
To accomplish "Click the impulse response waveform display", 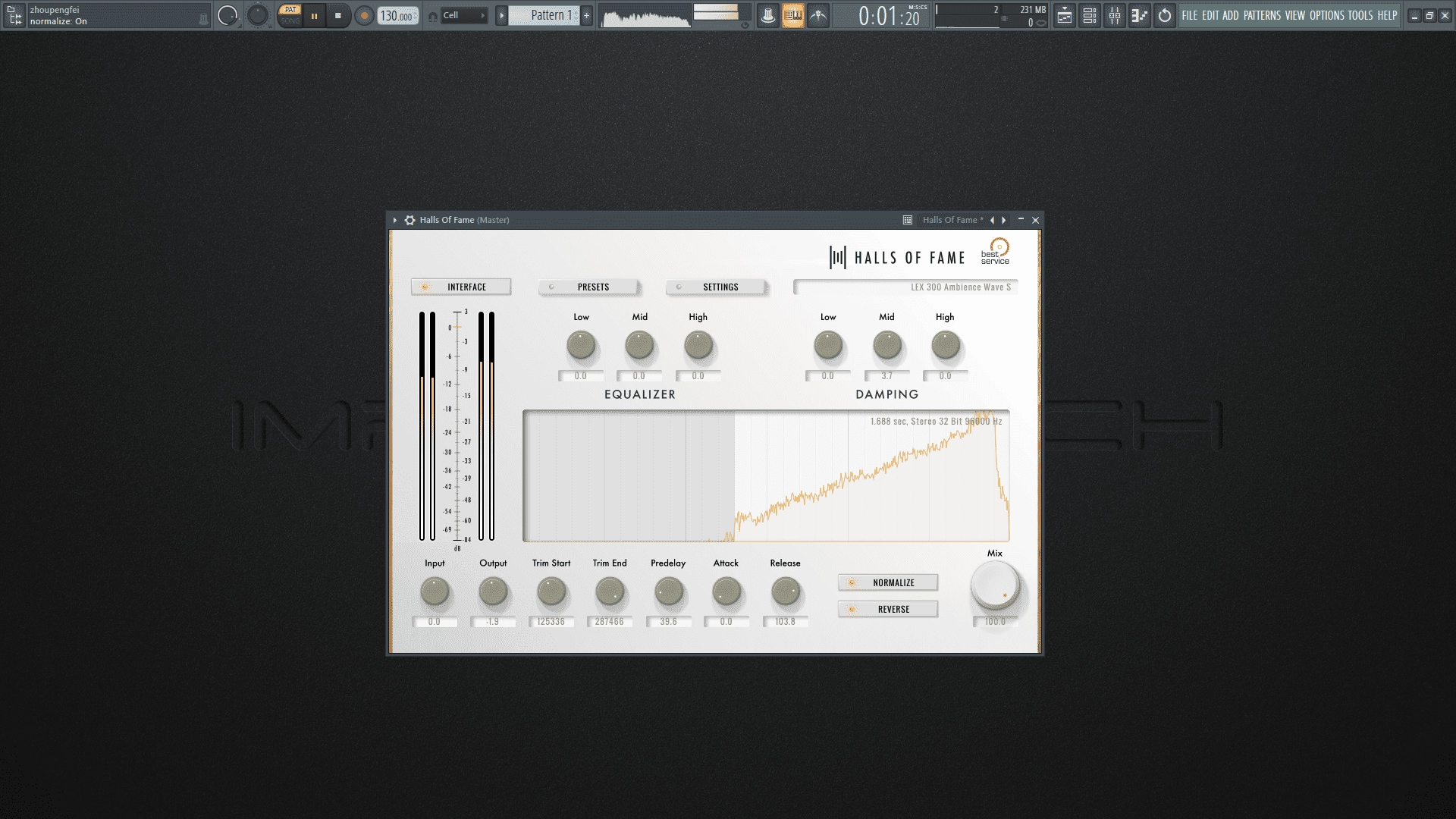I will tap(766, 476).
